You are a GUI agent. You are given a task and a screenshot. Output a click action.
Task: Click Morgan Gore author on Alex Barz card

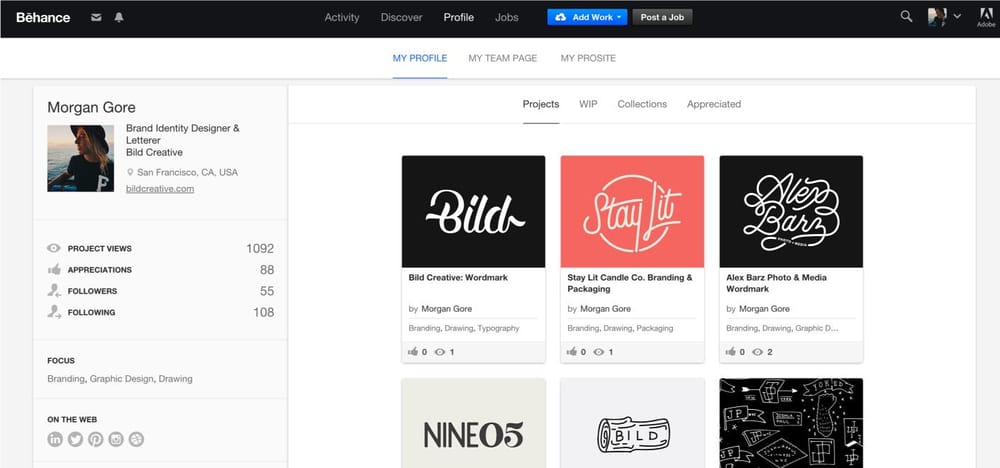(x=764, y=309)
